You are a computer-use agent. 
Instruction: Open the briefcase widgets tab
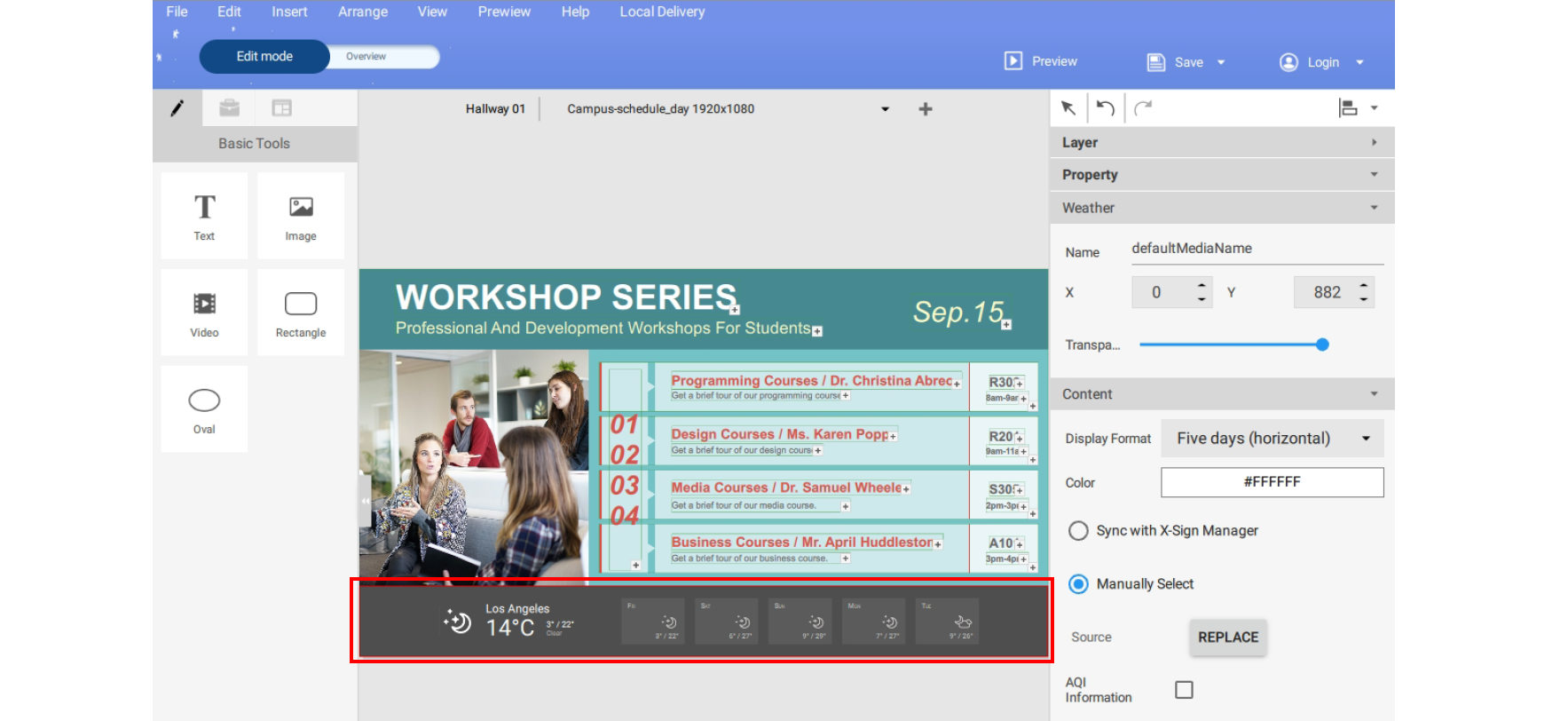click(x=229, y=108)
